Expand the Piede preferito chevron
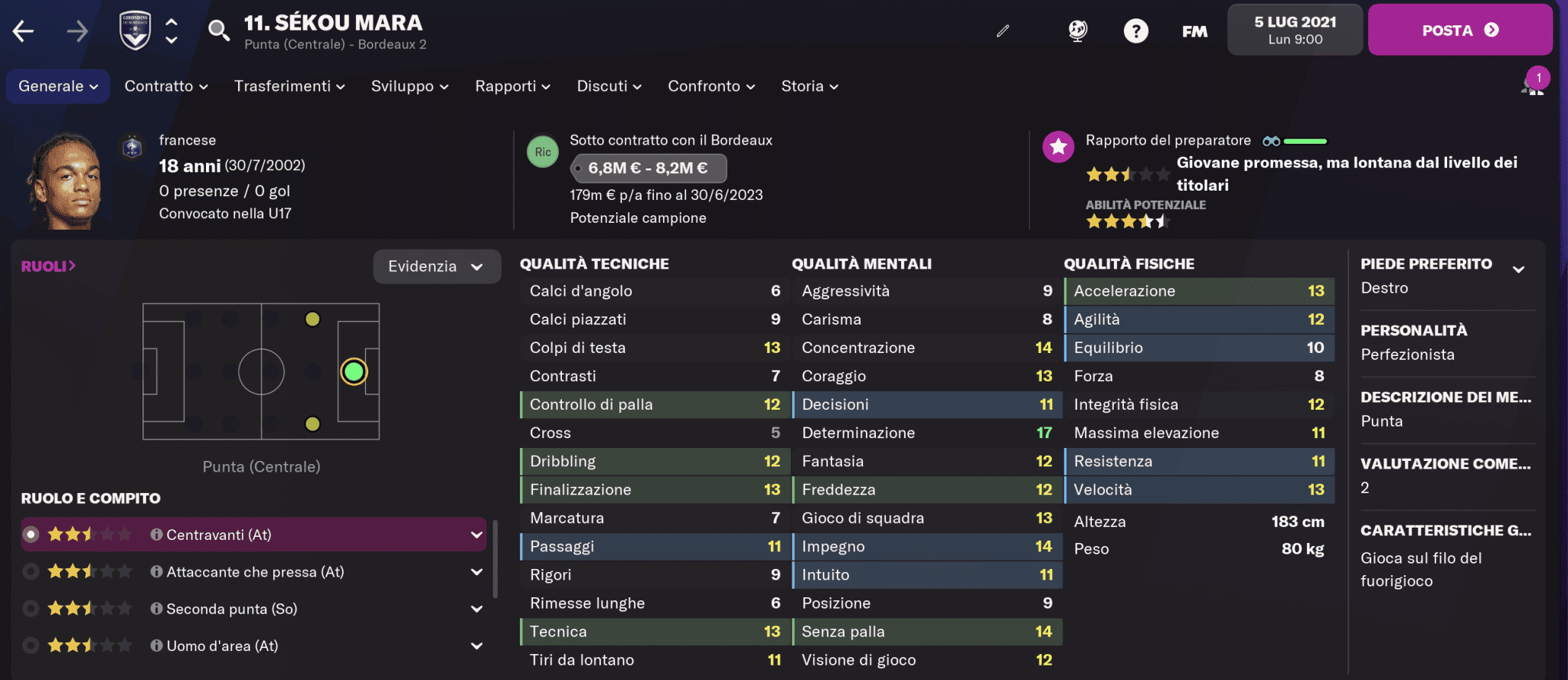1568x680 pixels. click(1519, 269)
